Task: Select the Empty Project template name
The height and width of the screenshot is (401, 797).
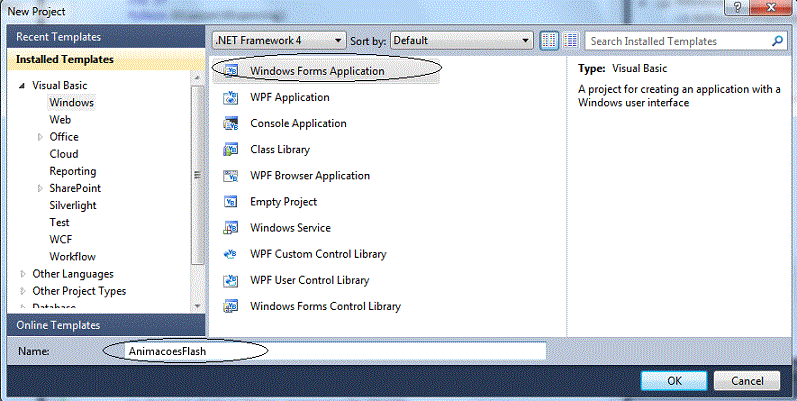Action: (284, 202)
